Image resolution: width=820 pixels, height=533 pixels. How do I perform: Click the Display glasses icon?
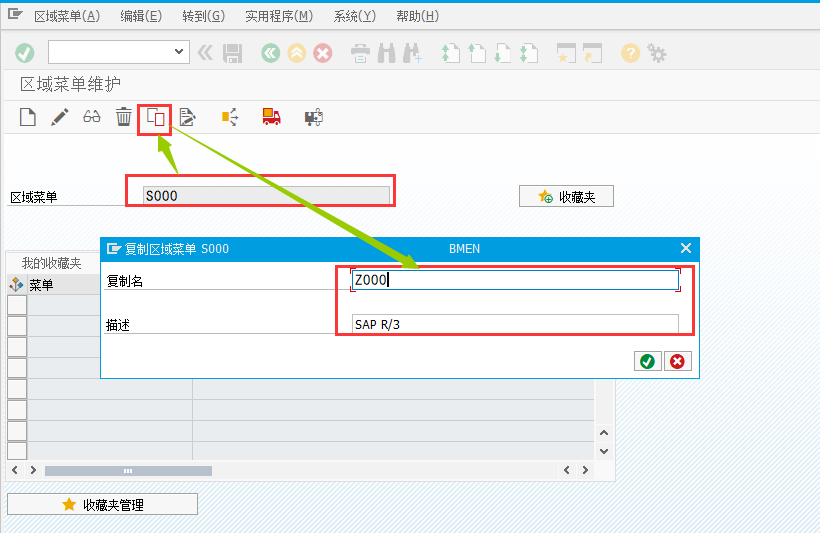click(x=92, y=117)
